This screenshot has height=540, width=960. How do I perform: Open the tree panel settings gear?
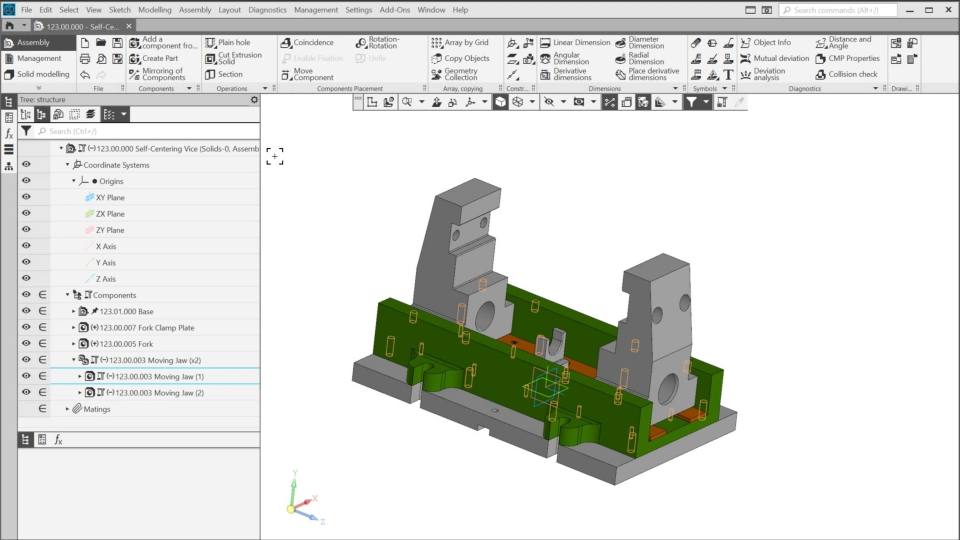[254, 100]
